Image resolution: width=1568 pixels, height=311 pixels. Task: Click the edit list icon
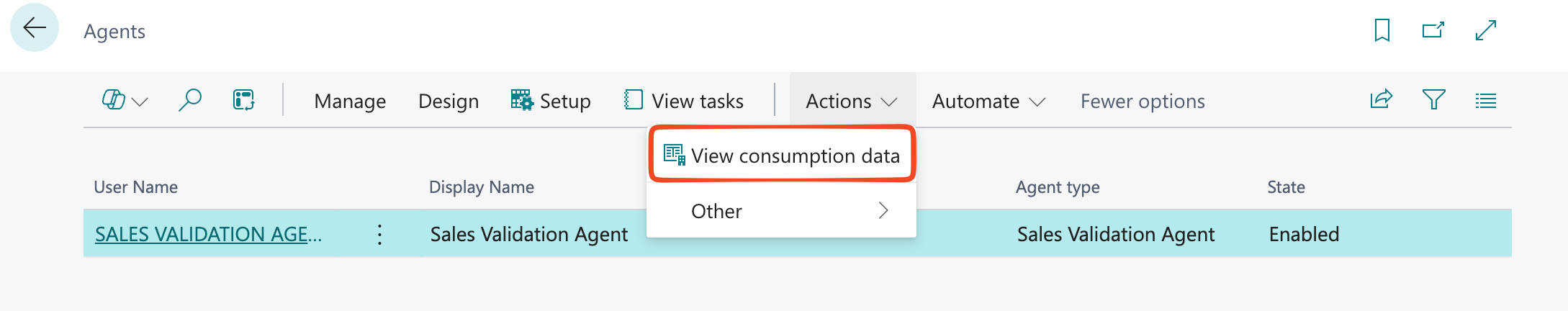coord(244,100)
